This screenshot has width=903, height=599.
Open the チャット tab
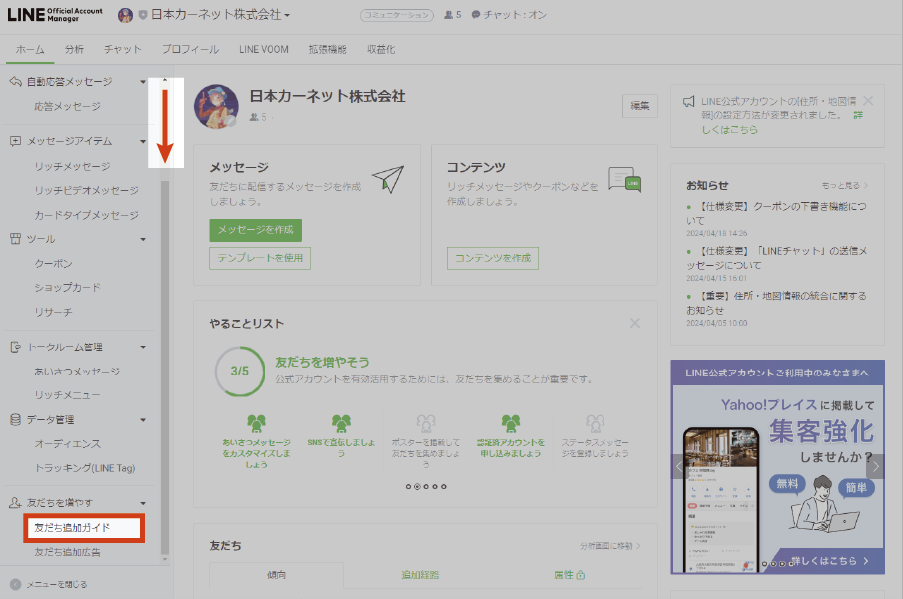(123, 50)
